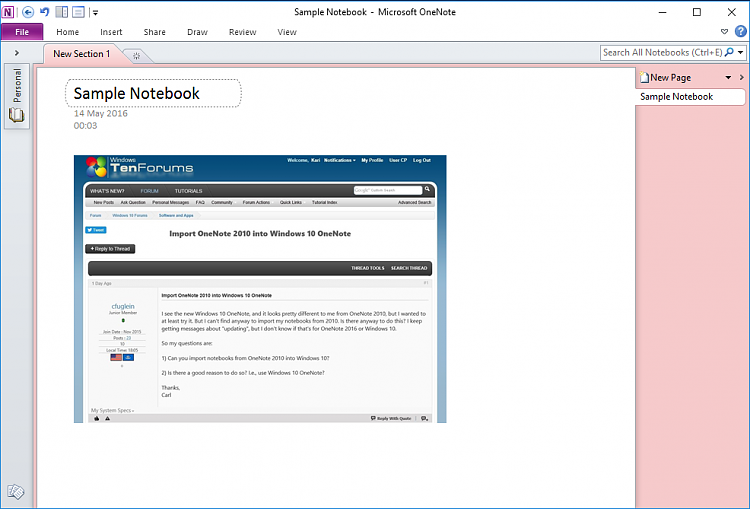Open the search scope dropdown arrow
Image resolution: width=750 pixels, height=509 pixels.
pyautogui.click(x=741, y=53)
